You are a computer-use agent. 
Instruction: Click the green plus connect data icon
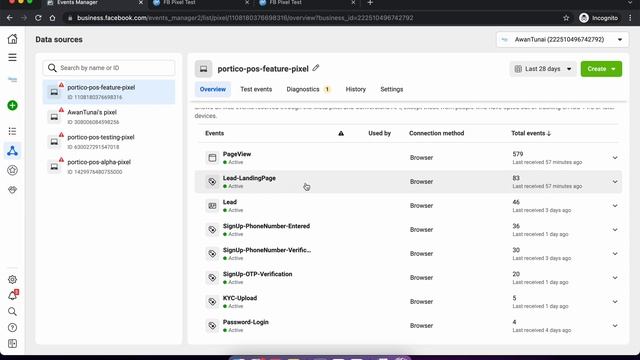[12, 105]
